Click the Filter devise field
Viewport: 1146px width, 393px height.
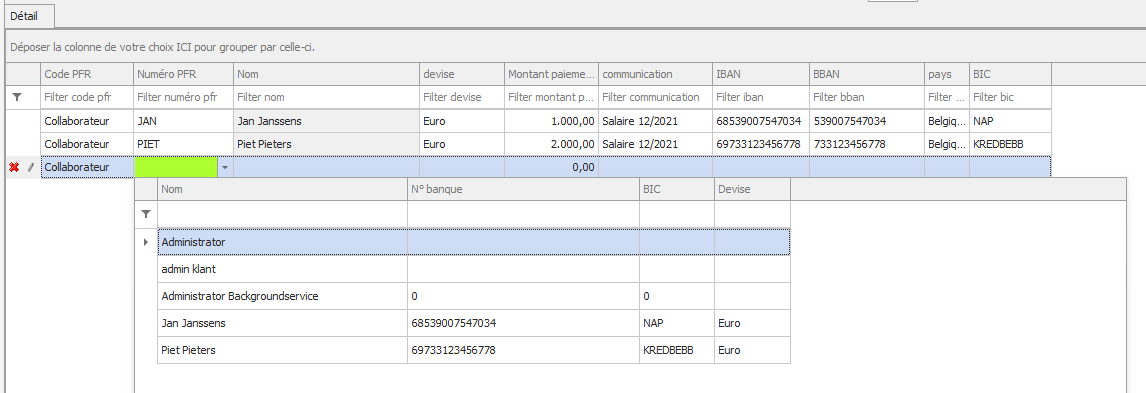coord(462,96)
